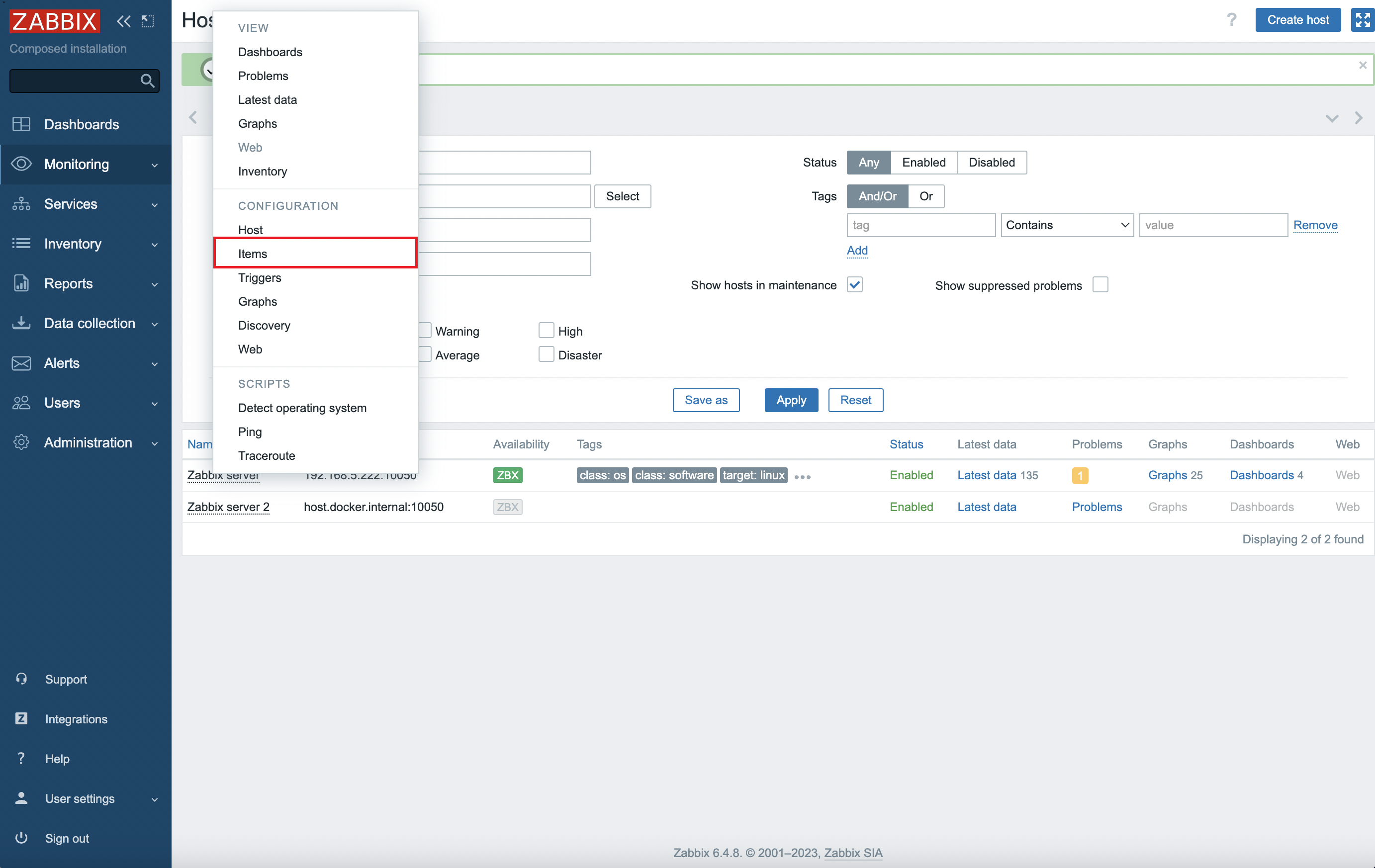Click the sidebar search magnifier icon

[147, 81]
